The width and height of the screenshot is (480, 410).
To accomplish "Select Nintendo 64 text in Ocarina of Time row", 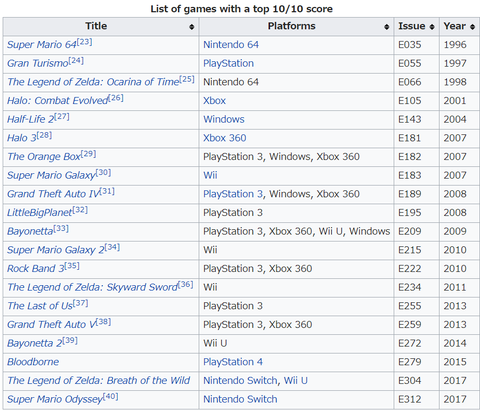I will pyautogui.click(x=231, y=82).
